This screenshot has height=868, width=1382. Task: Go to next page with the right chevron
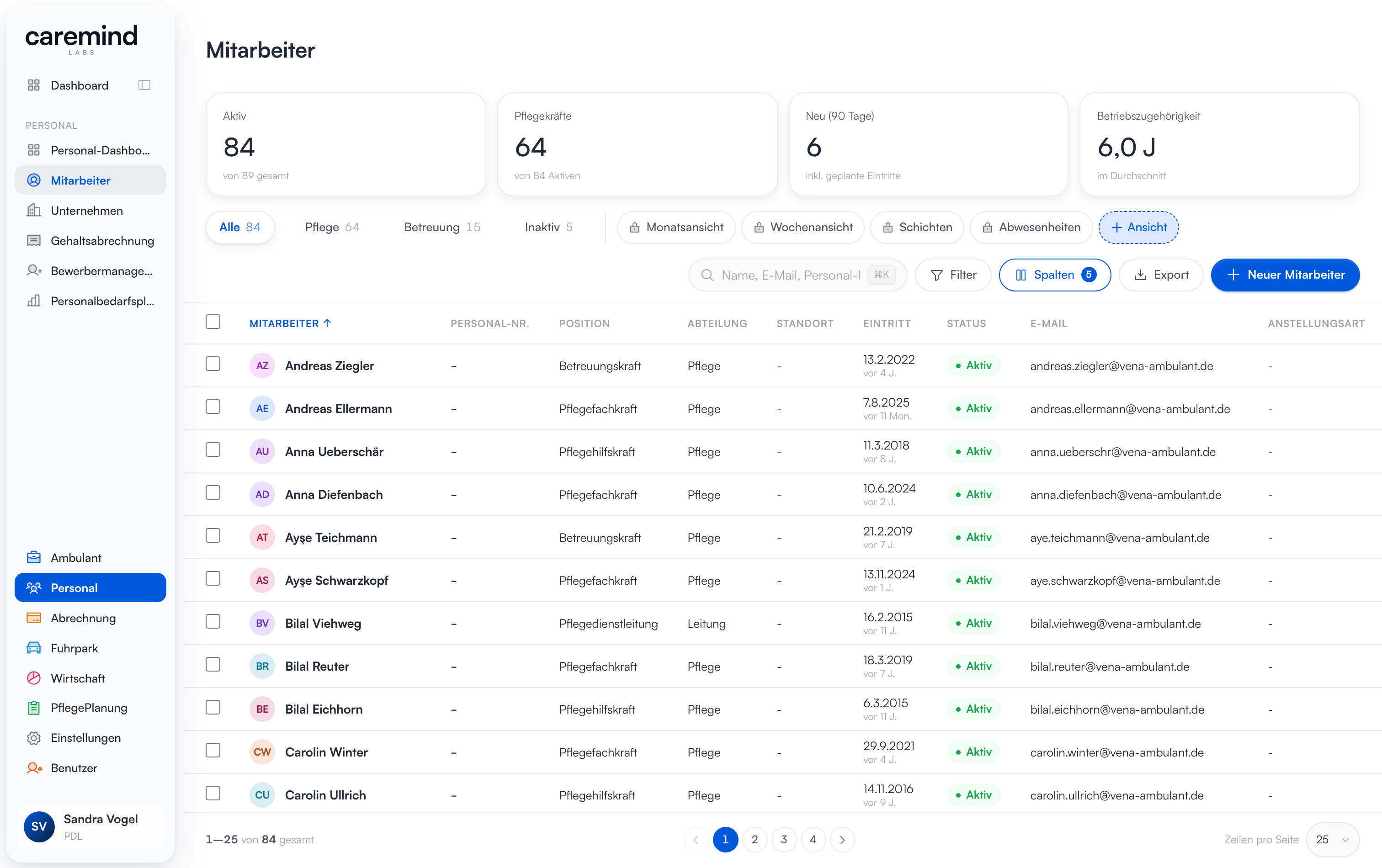tap(843, 840)
